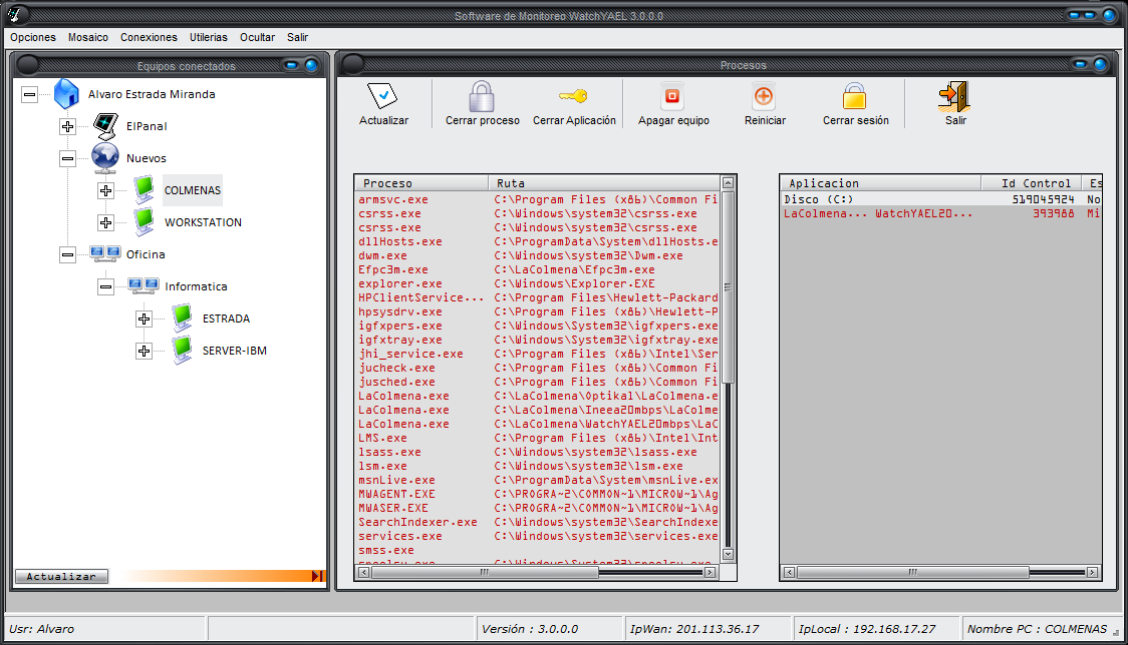Click the Reiniciar restart icon
Screen dimensions: 1128x645
764,97
